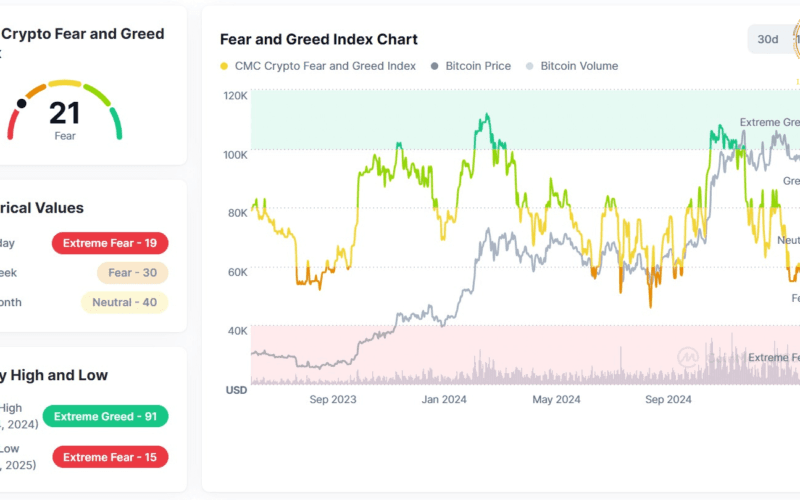Click the Fear and Greed Index Chart heading
Image resolution: width=800 pixels, height=500 pixels.
(318, 39)
